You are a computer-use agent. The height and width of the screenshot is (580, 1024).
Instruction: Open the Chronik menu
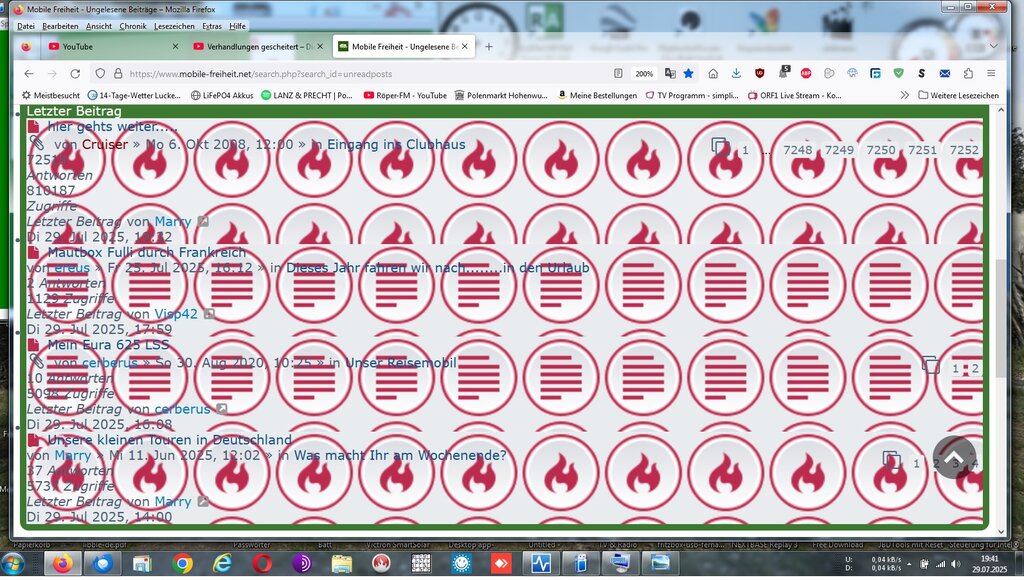click(x=133, y=26)
